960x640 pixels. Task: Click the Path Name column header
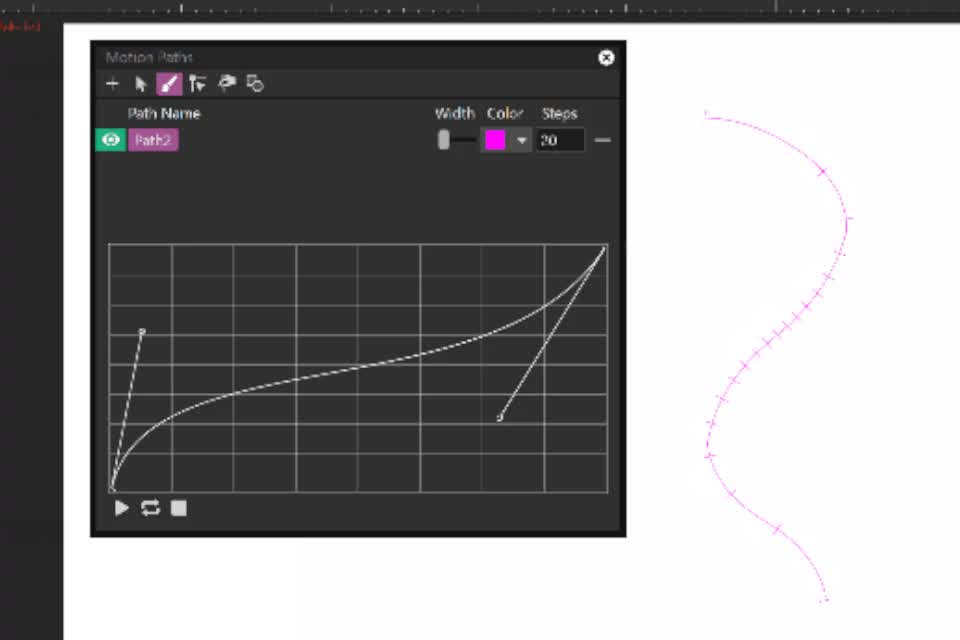[x=163, y=113]
